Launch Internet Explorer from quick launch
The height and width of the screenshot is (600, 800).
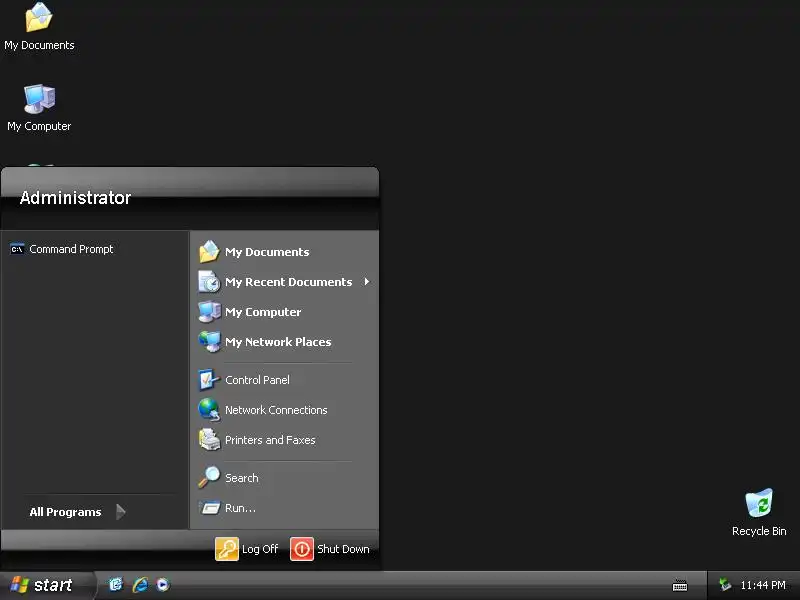[x=140, y=584]
